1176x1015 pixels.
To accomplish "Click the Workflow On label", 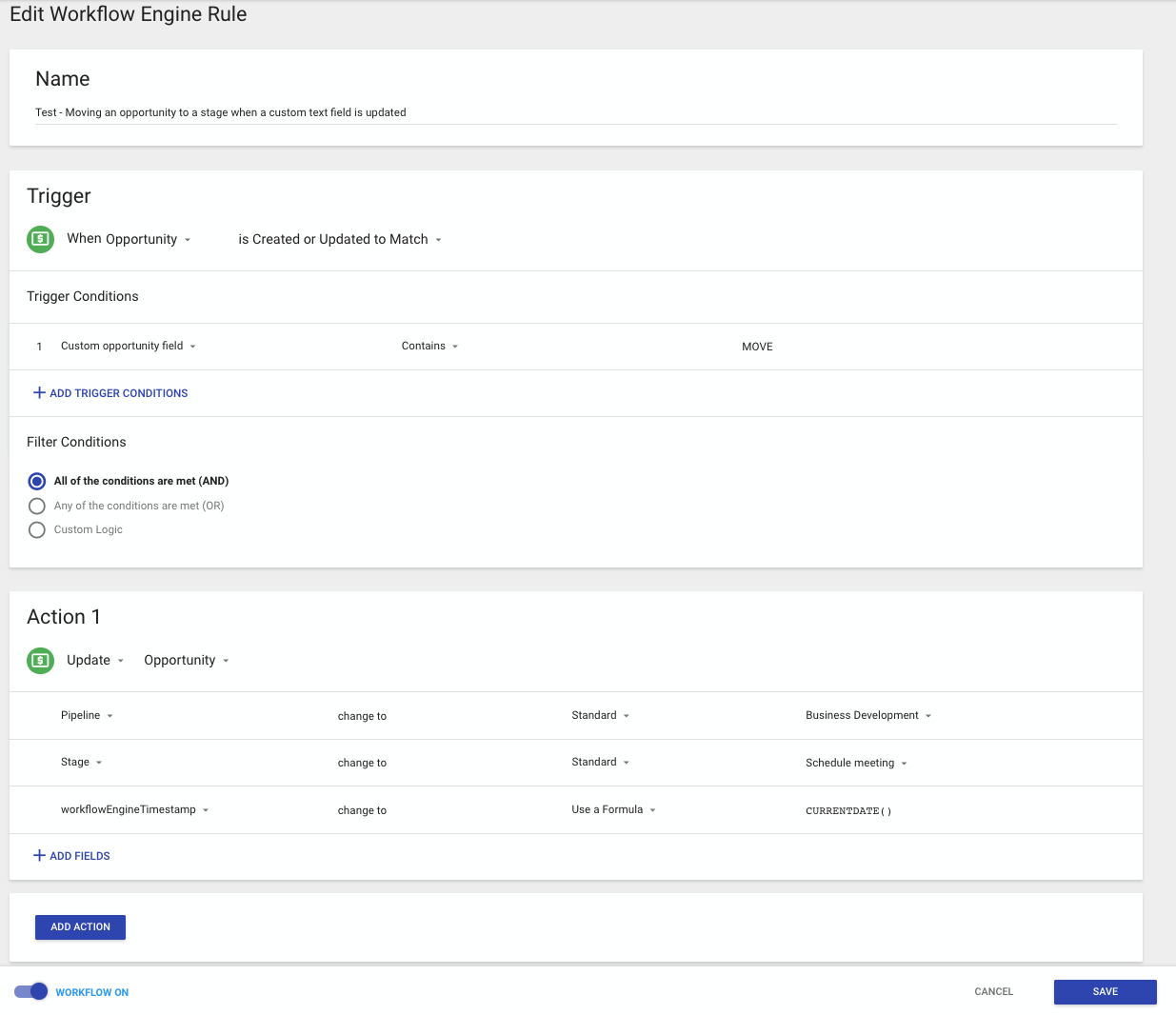I will [91, 992].
